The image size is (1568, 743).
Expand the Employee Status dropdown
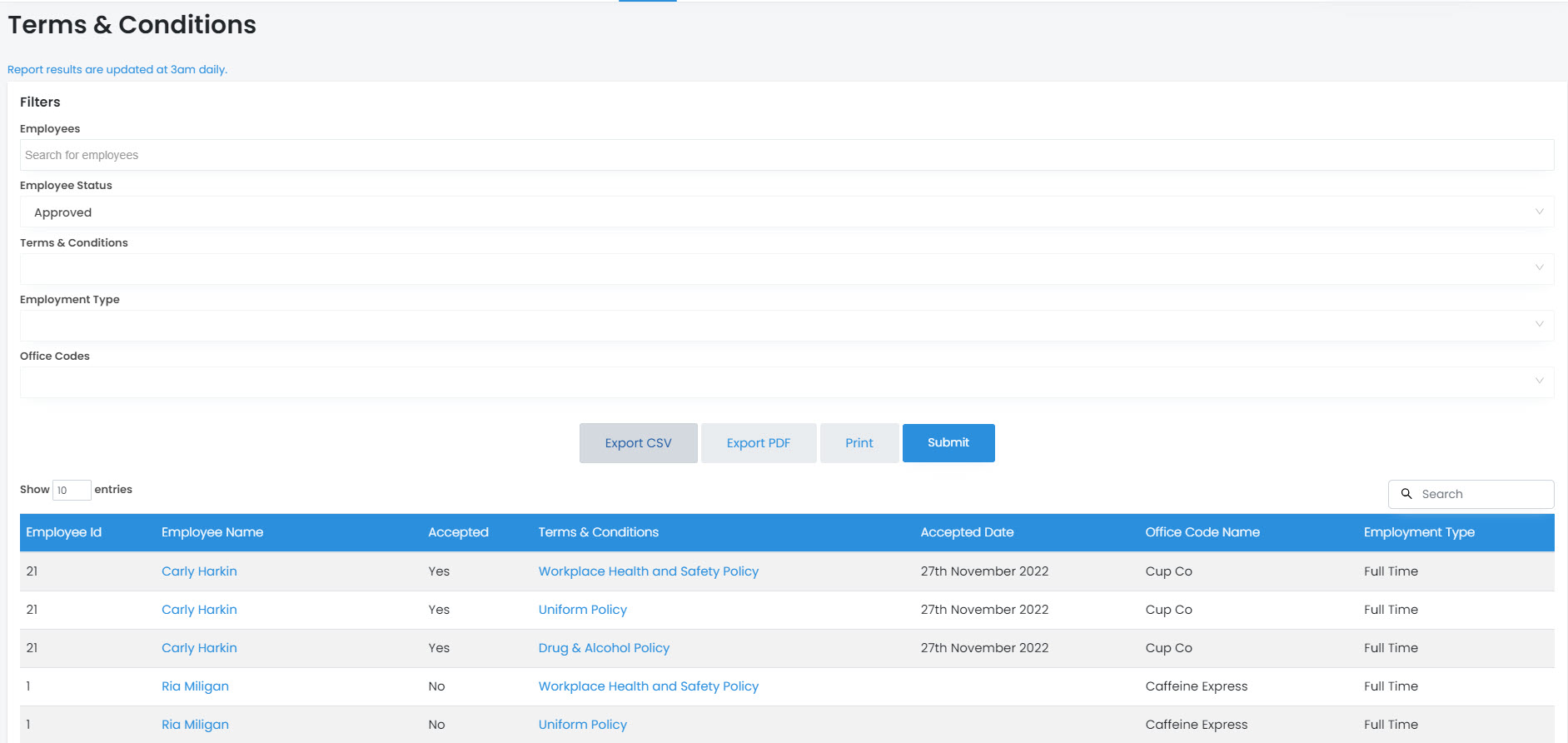click(x=786, y=212)
